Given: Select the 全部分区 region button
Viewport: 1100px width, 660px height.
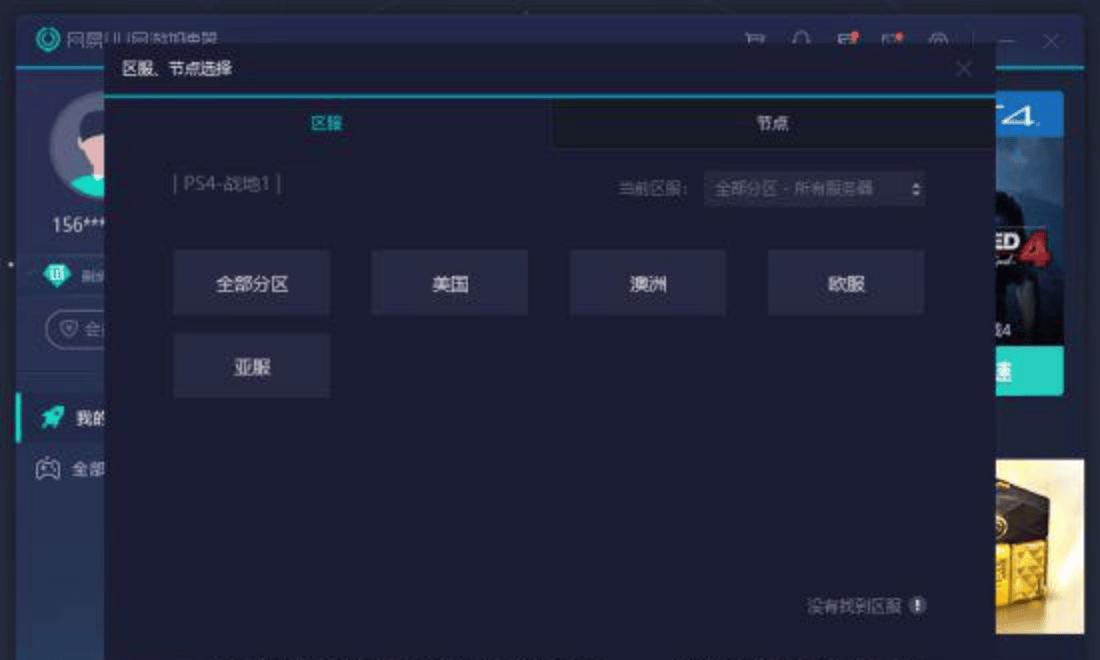Looking at the screenshot, I should tap(252, 283).
